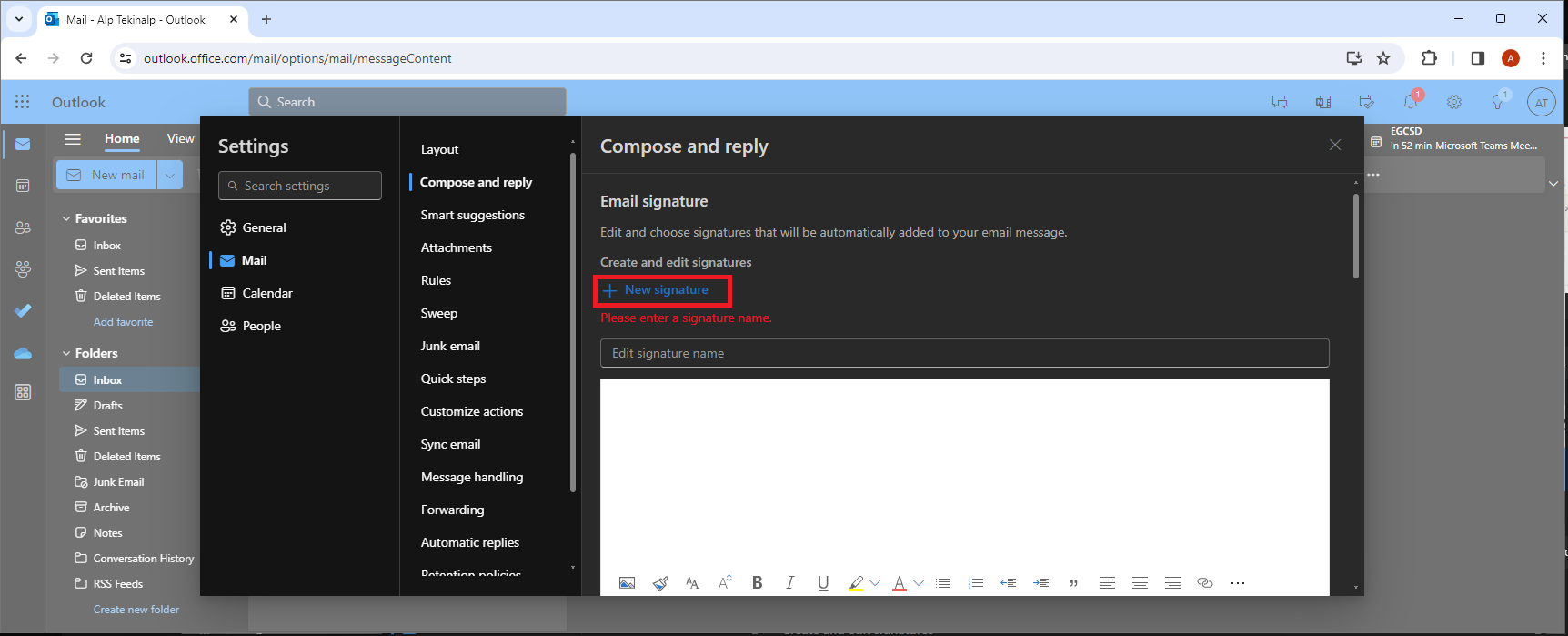
Task: Click the Outlook search bar
Action: [x=407, y=102]
